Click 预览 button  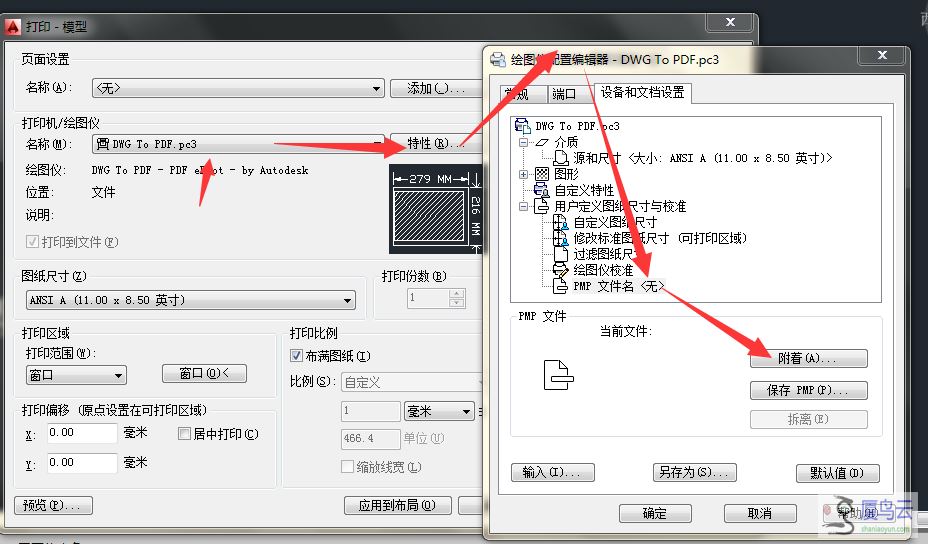53,506
